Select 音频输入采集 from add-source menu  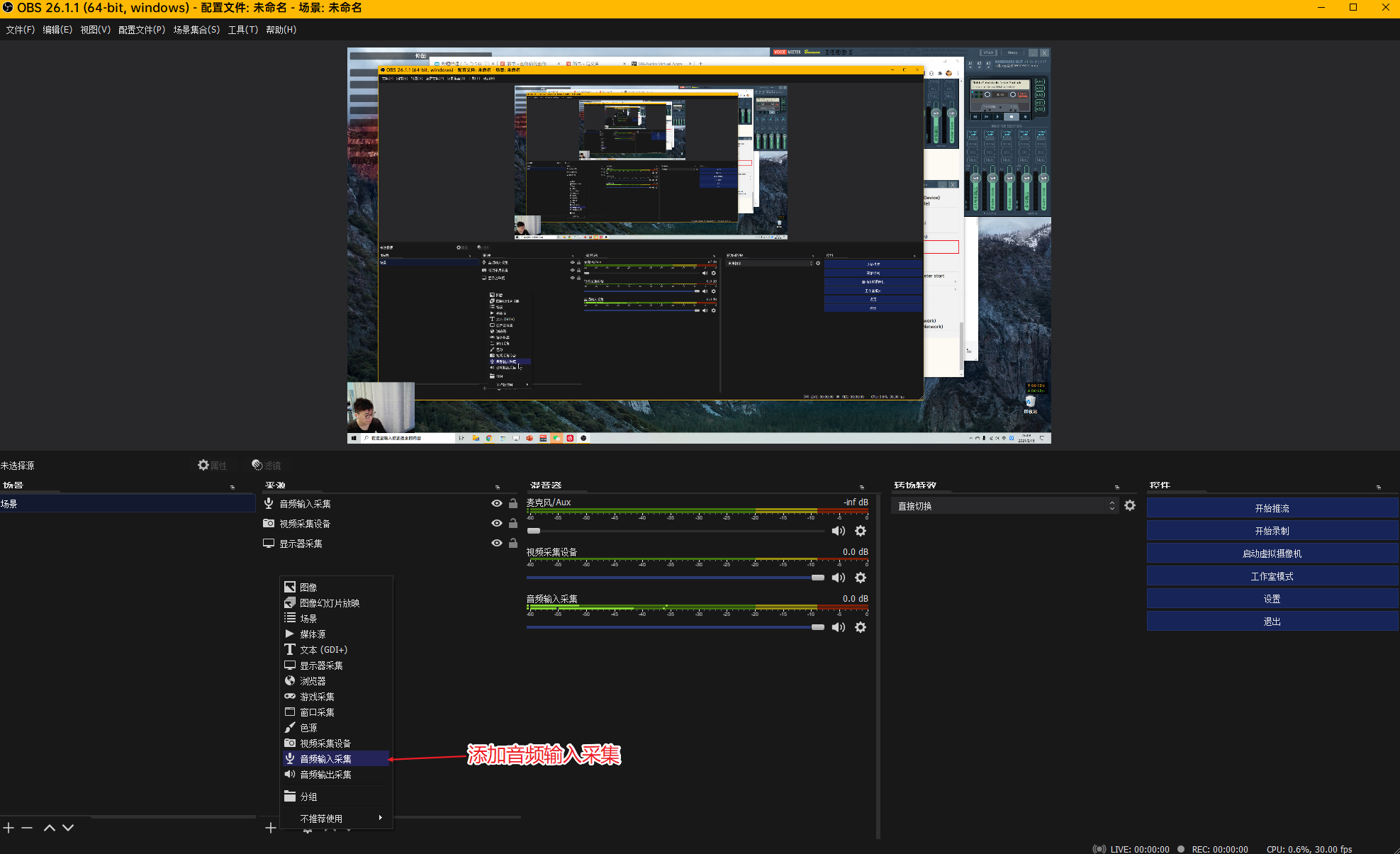tap(325, 759)
